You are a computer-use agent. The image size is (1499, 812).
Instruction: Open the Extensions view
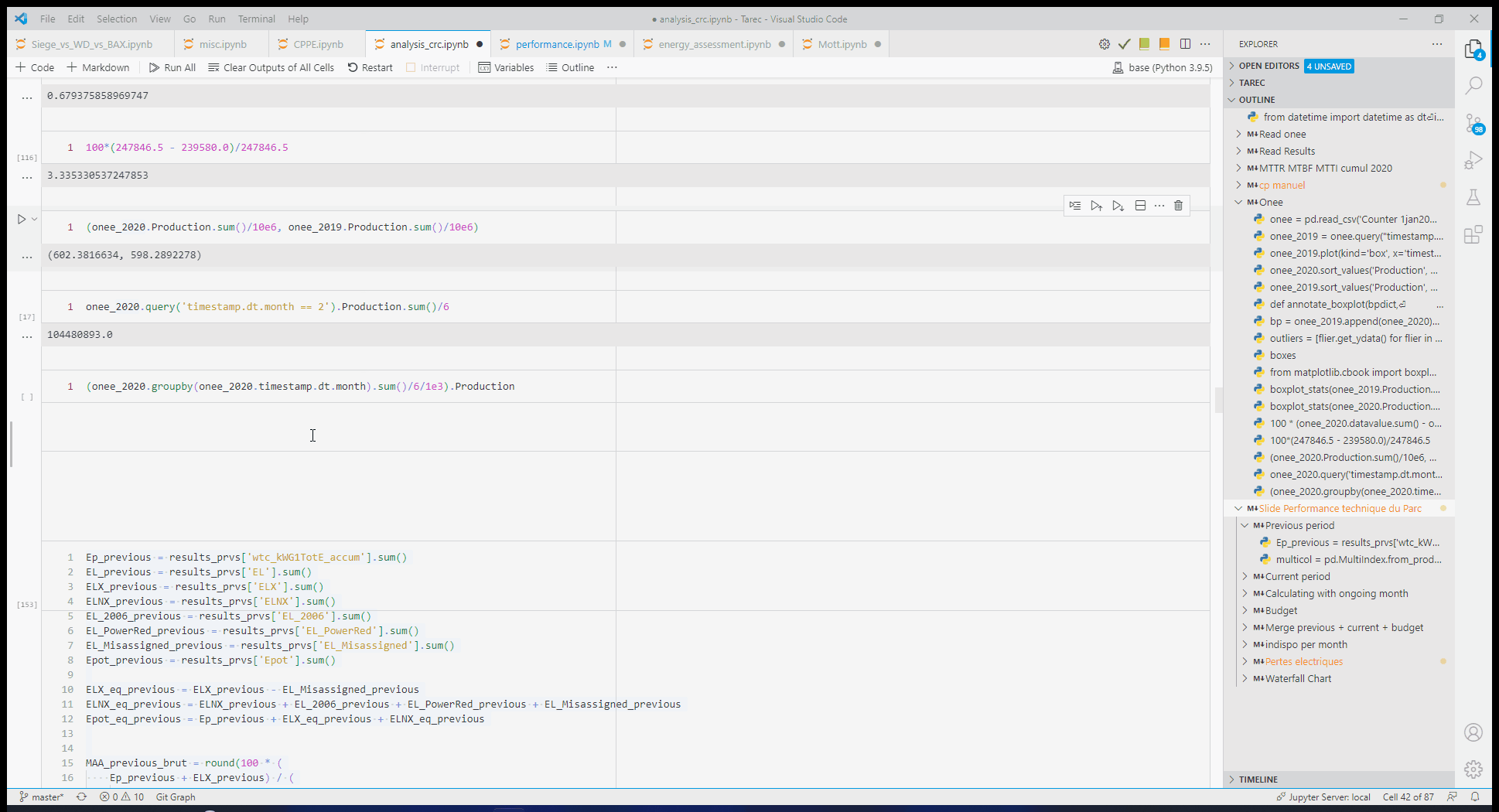tap(1473, 234)
